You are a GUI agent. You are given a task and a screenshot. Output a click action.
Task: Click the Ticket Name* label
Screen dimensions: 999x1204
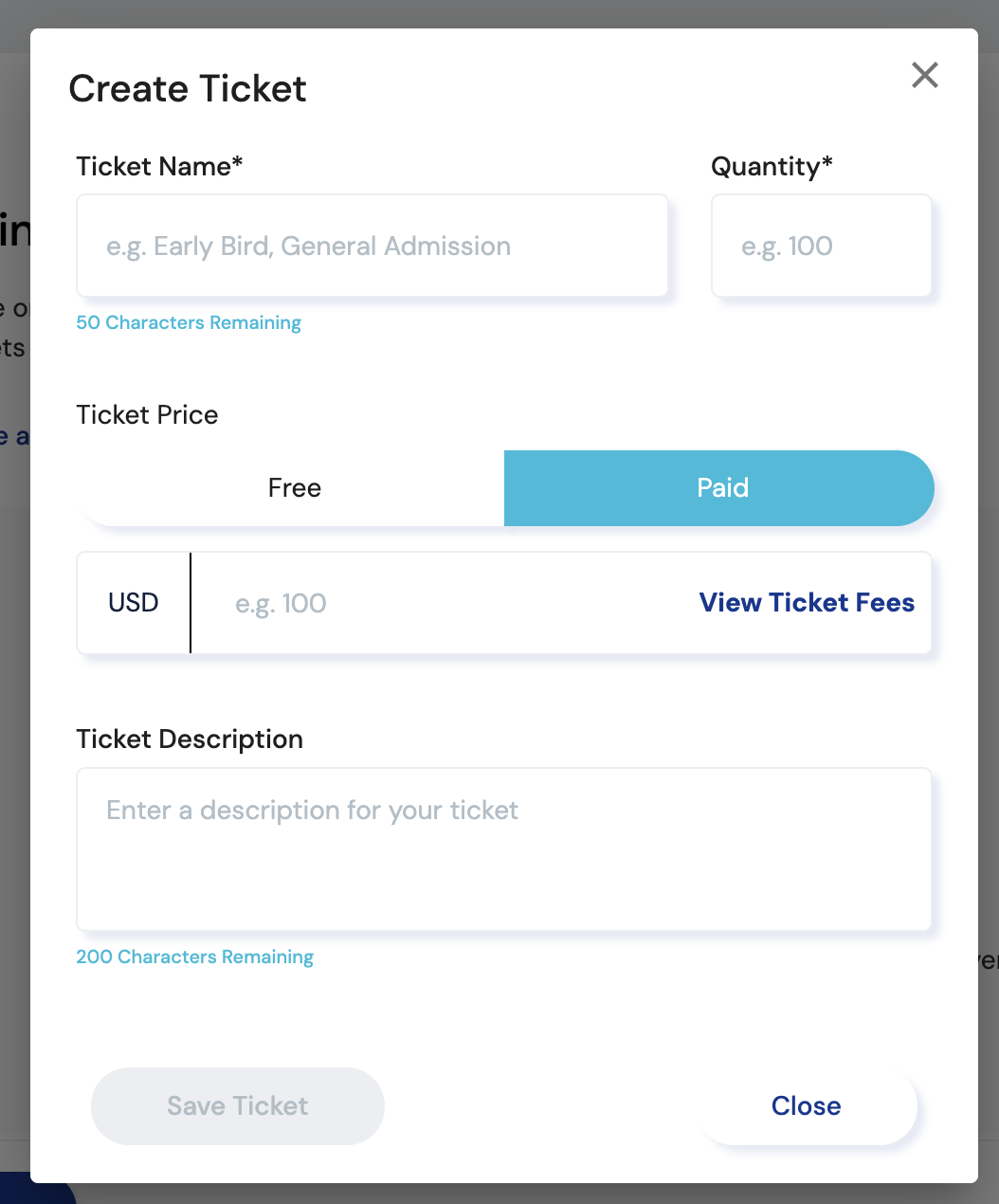pyautogui.click(x=159, y=167)
